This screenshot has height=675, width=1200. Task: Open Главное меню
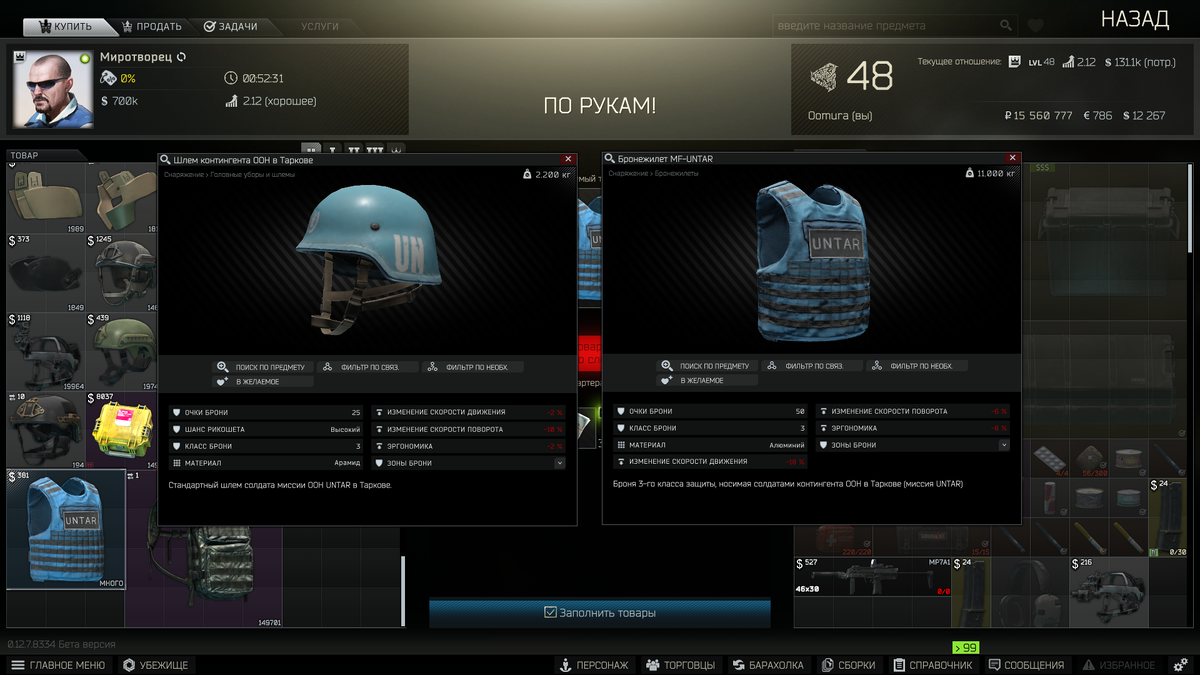coord(58,665)
